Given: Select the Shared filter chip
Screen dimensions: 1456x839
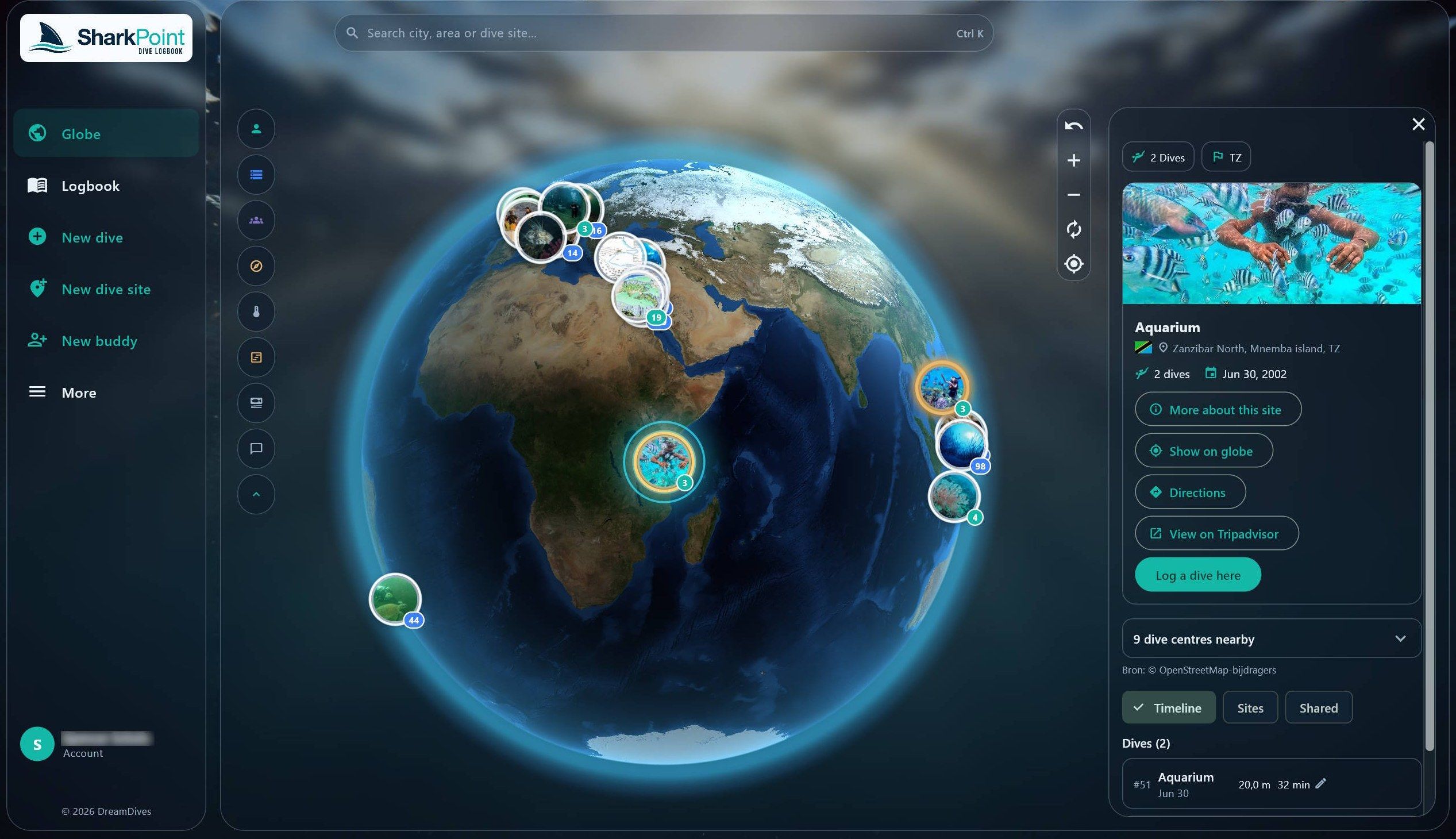Looking at the screenshot, I should click(1318, 707).
